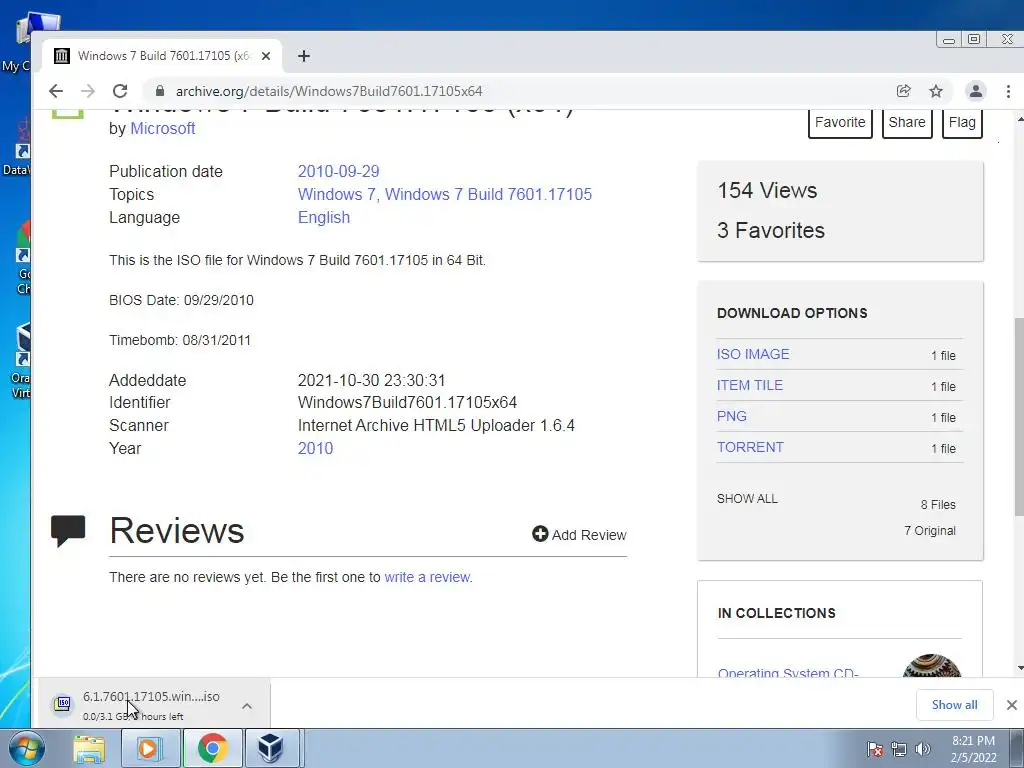This screenshot has height=768, width=1024.
Task: Click the scrollbar down arrow
Action: tap(1019, 668)
